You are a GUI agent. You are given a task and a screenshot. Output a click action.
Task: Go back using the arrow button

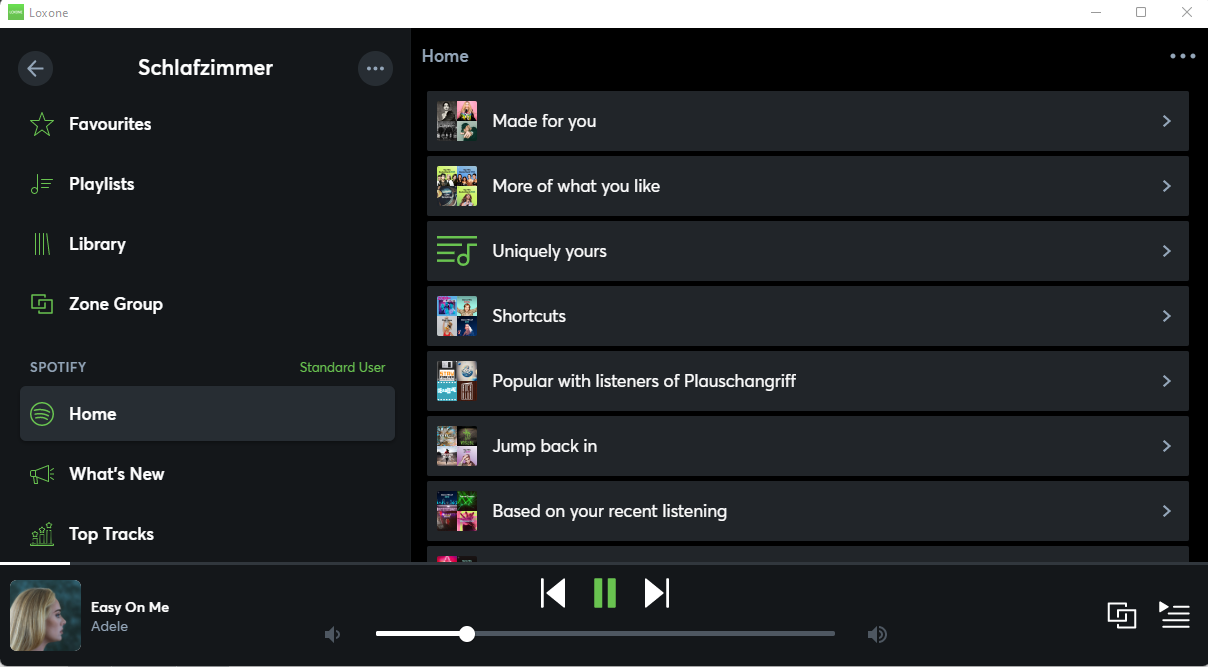tap(36, 68)
